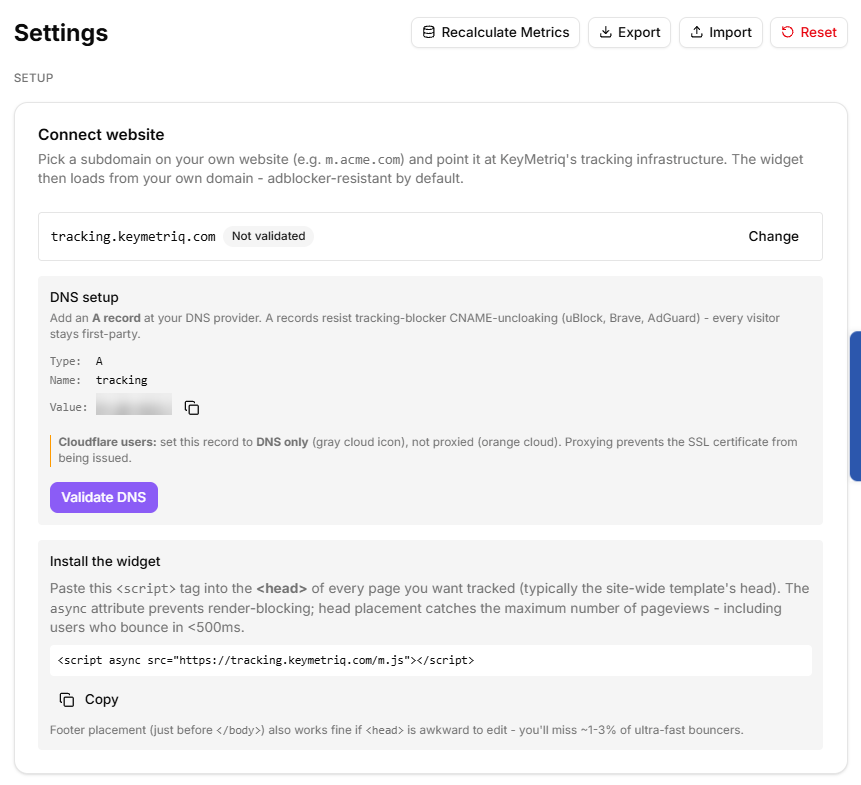Click the footer placement note text

(396, 730)
